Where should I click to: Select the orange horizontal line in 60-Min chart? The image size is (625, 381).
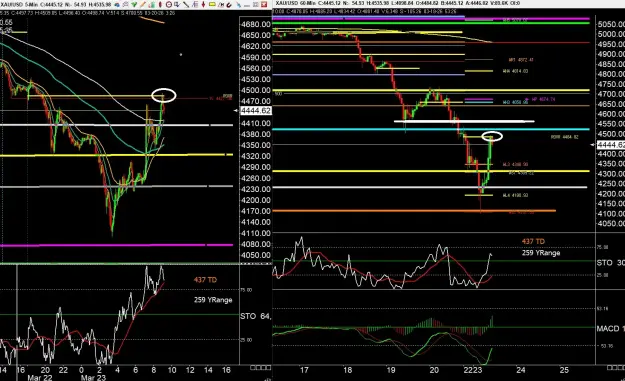(x=414, y=211)
